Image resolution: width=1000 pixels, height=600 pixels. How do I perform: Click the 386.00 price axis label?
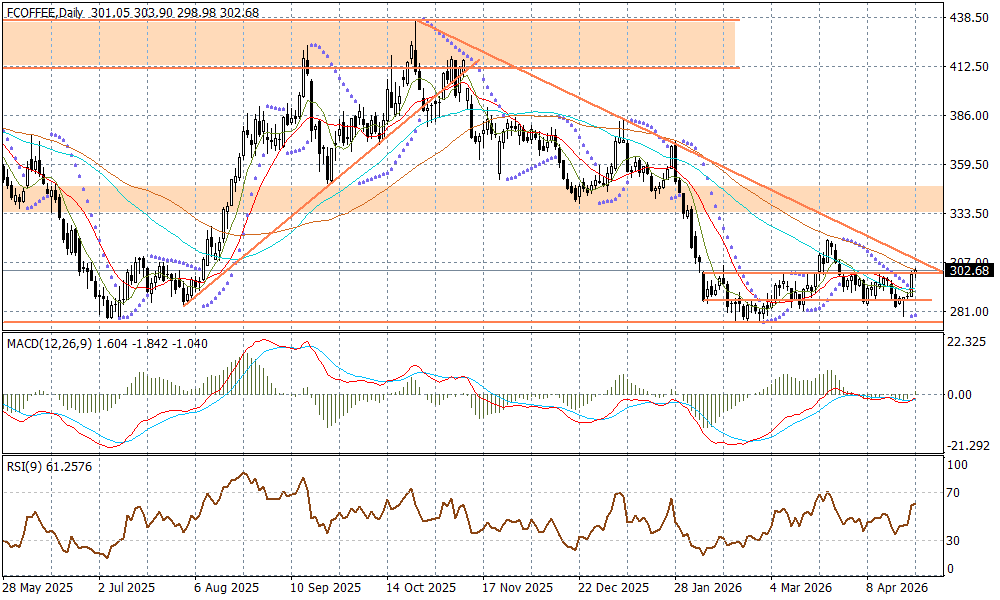click(969, 116)
